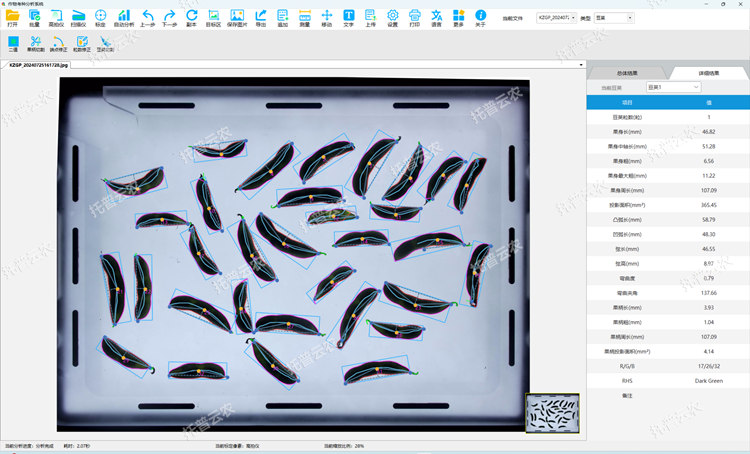Open 设置 (Settings) gear icon
The width and height of the screenshot is (750, 454).
click(x=393, y=17)
